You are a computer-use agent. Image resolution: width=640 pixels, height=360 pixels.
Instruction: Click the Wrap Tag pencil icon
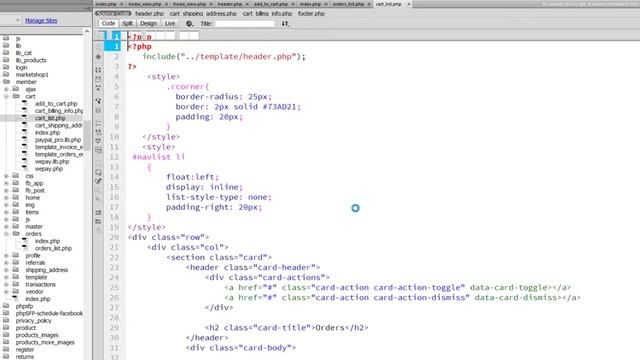click(98, 181)
